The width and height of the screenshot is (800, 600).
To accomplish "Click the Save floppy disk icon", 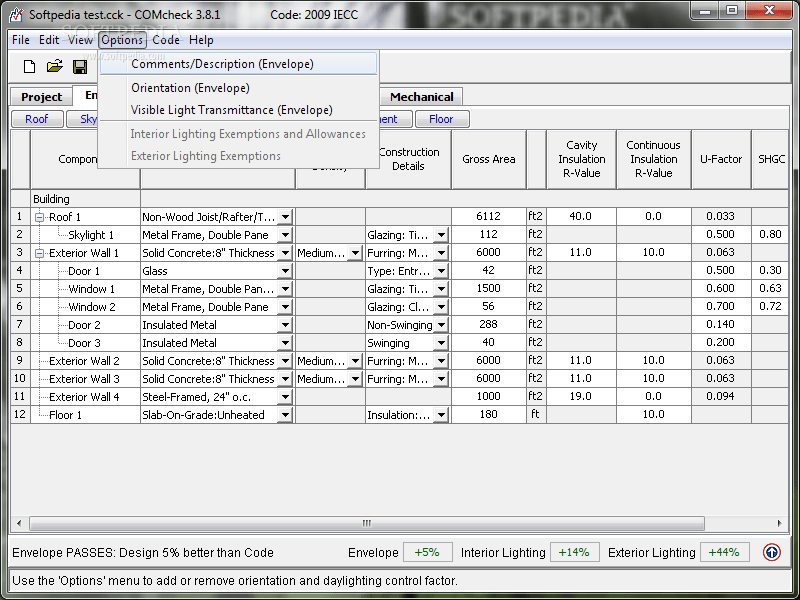I will [x=80, y=66].
